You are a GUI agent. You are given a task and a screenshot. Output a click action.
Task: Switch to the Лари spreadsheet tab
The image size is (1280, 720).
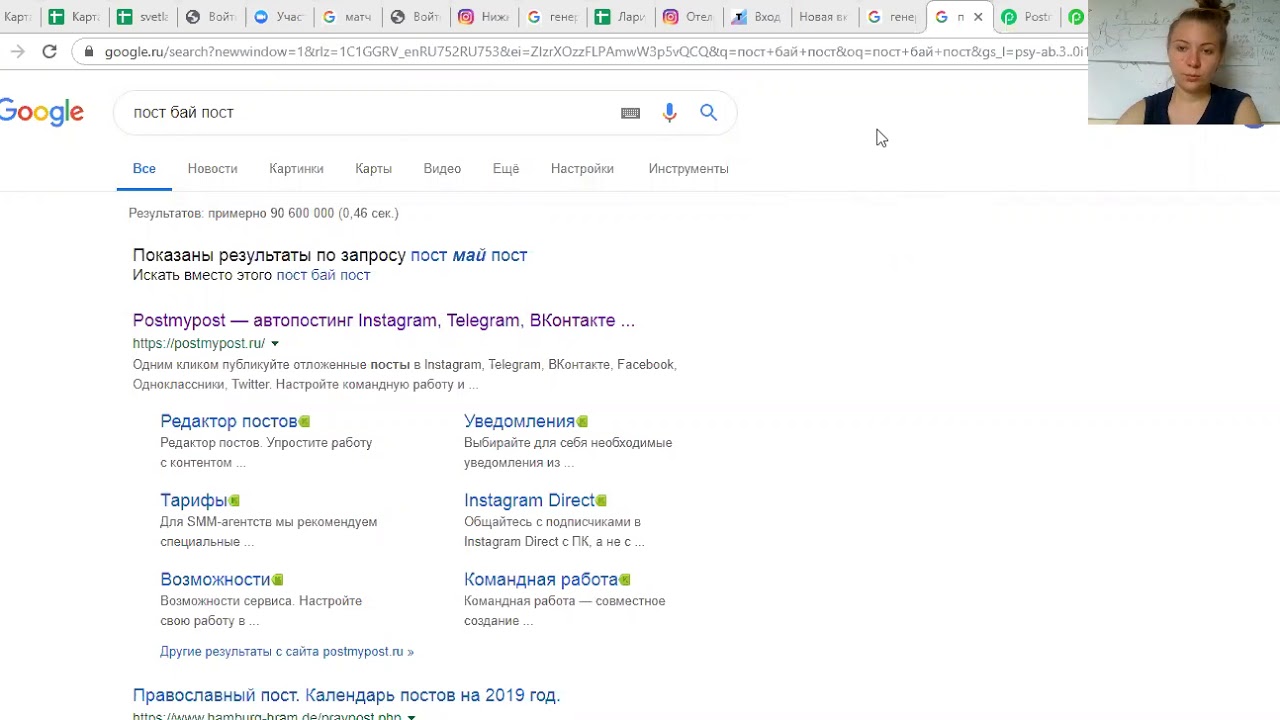(x=620, y=17)
